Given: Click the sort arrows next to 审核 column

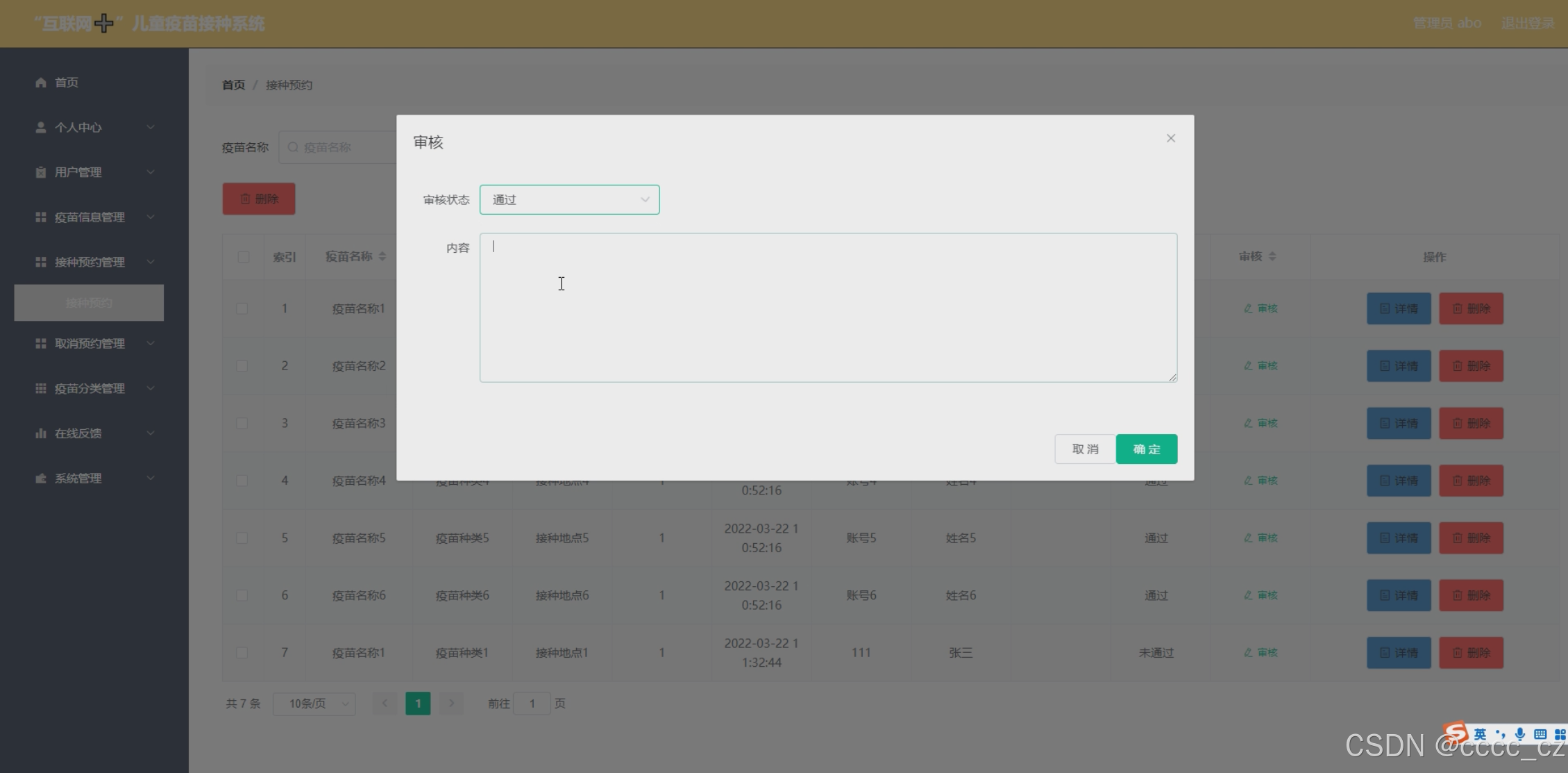Looking at the screenshot, I should pos(1272,256).
